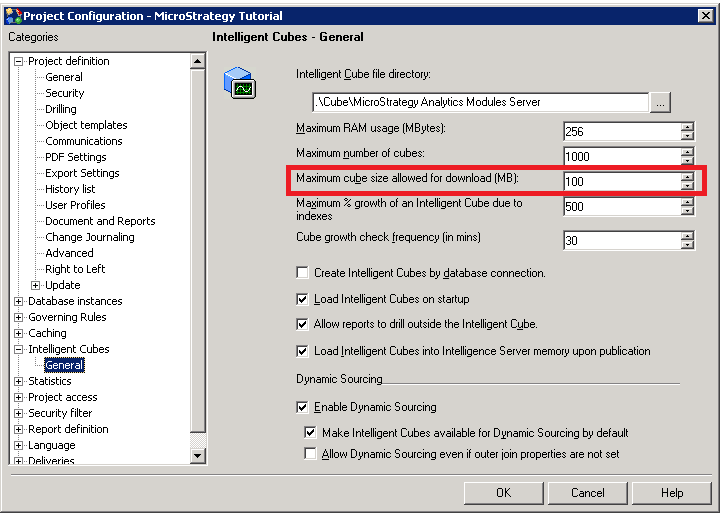Select Advanced category
Viewport: 723px width, 519px height.
(x=69, y=253)
